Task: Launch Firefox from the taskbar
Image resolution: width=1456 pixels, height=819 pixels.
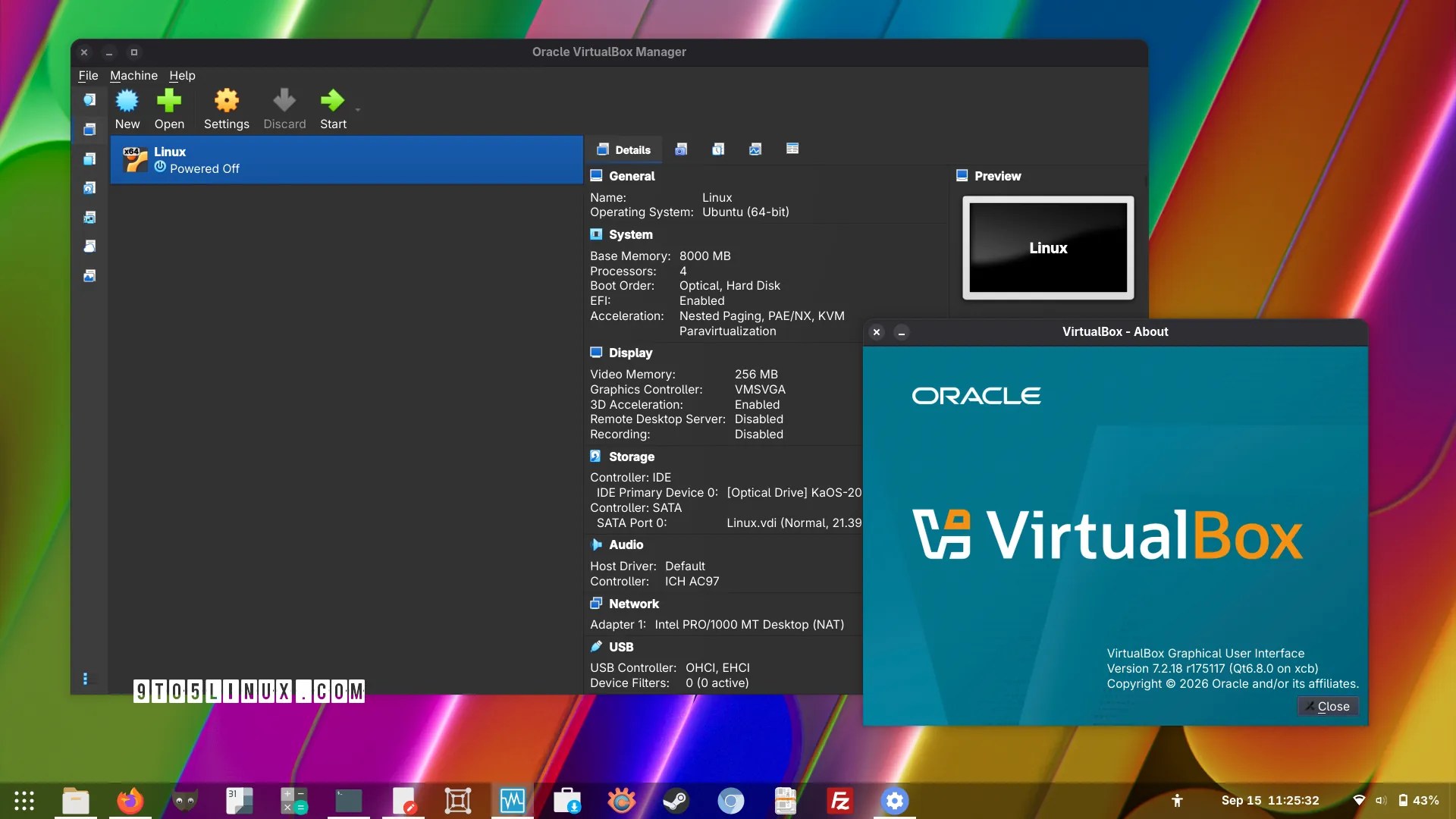Action: [x=130, y=801]
